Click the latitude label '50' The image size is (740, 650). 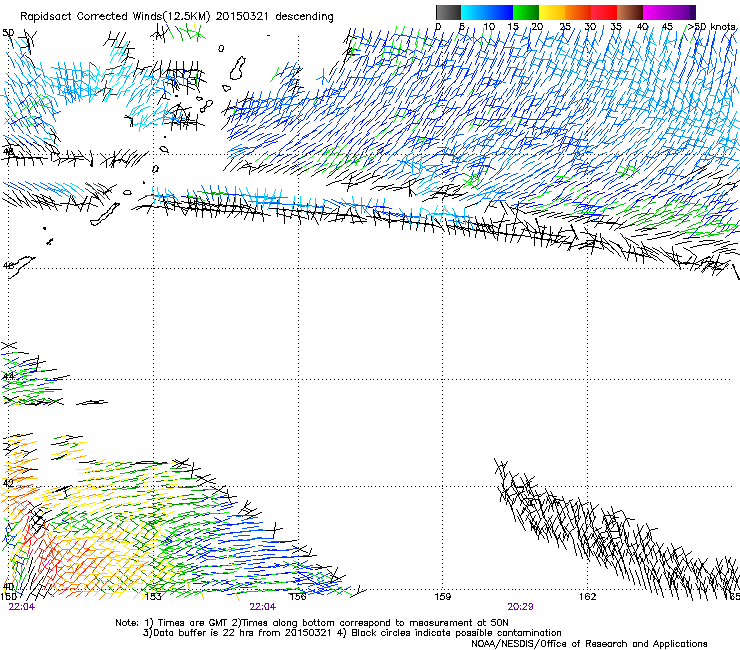pos(8,33)
